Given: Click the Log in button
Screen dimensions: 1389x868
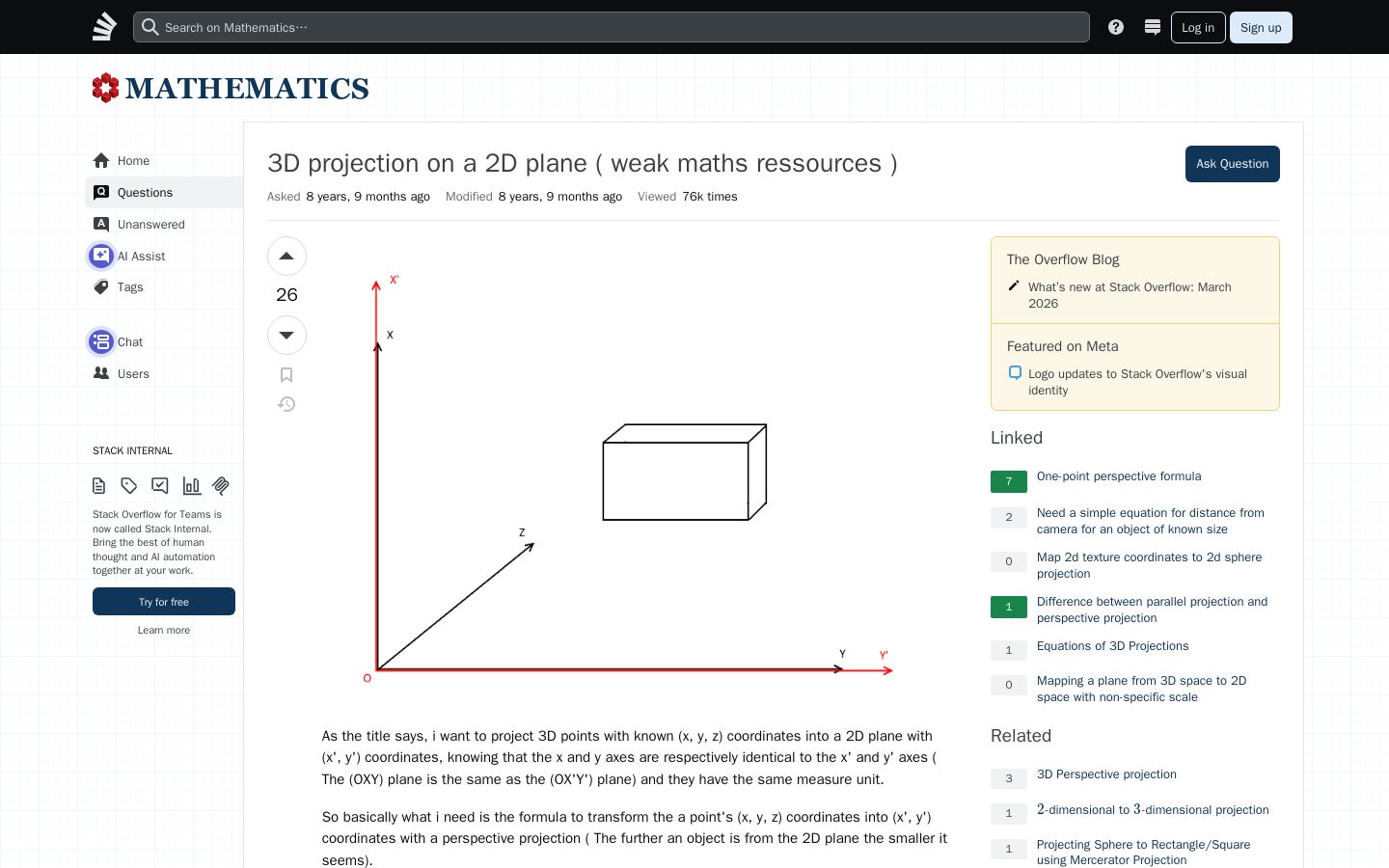Looking at the screenshot, I should coord(1198,27).
